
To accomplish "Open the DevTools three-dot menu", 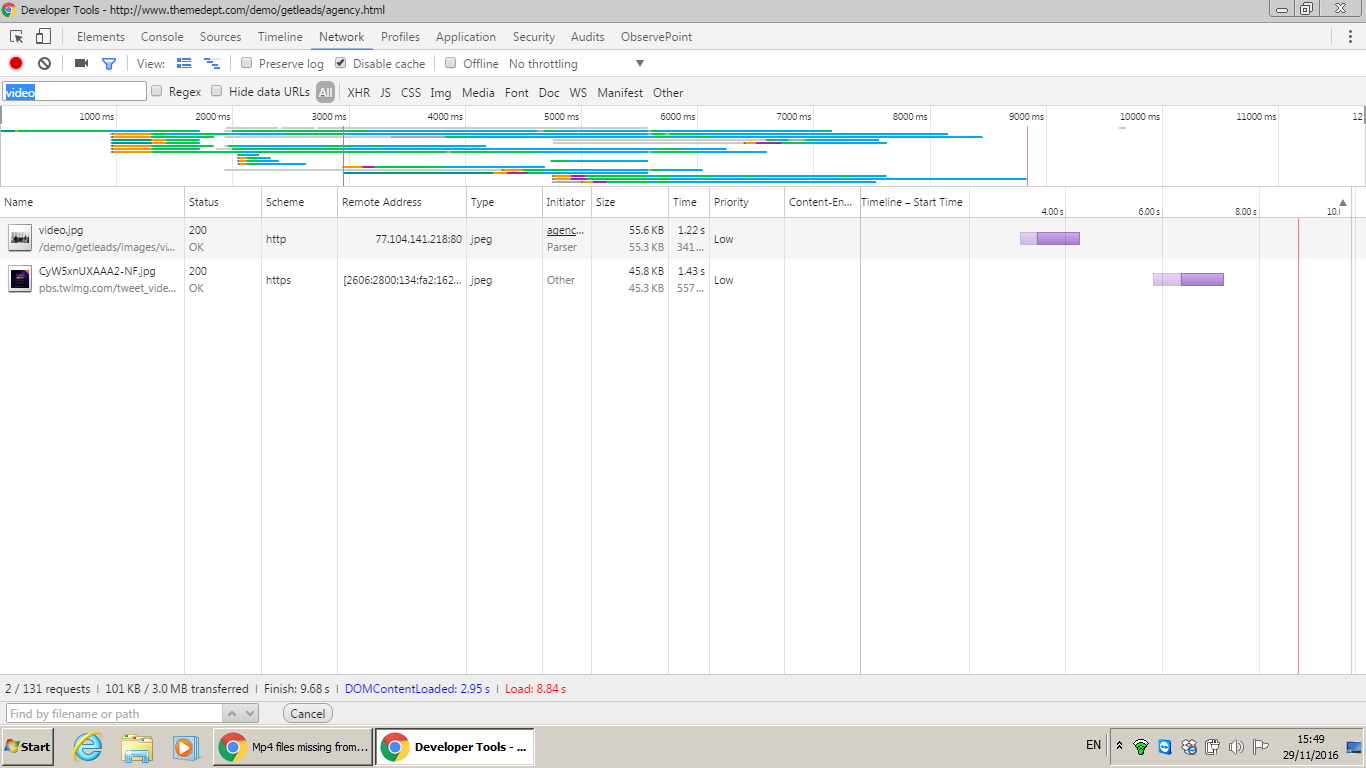I will coord(1350,37).
